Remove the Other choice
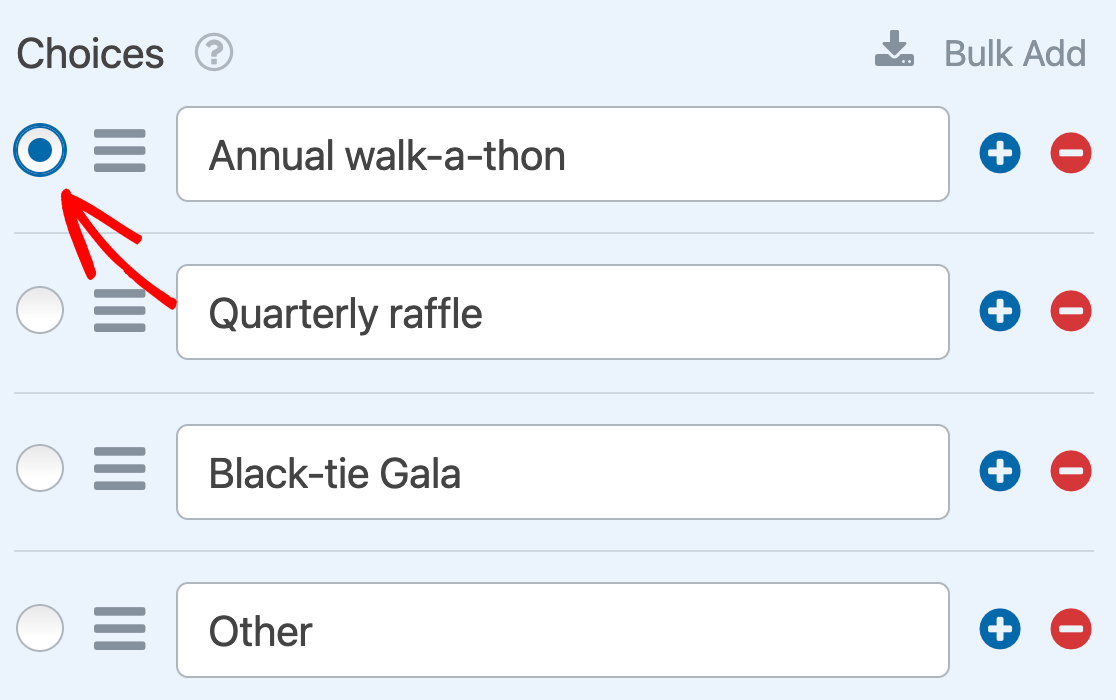 click(x=1071, y=629)
